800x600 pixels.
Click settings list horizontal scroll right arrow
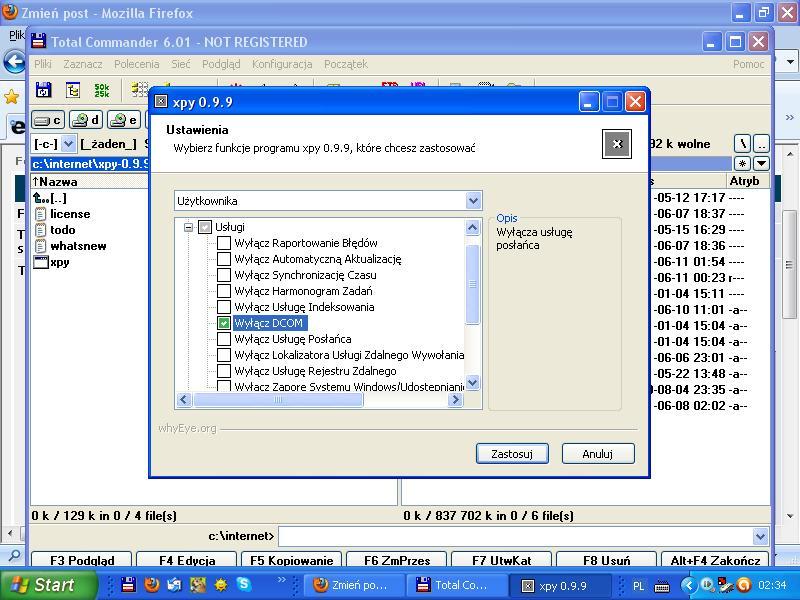point(455,401)
